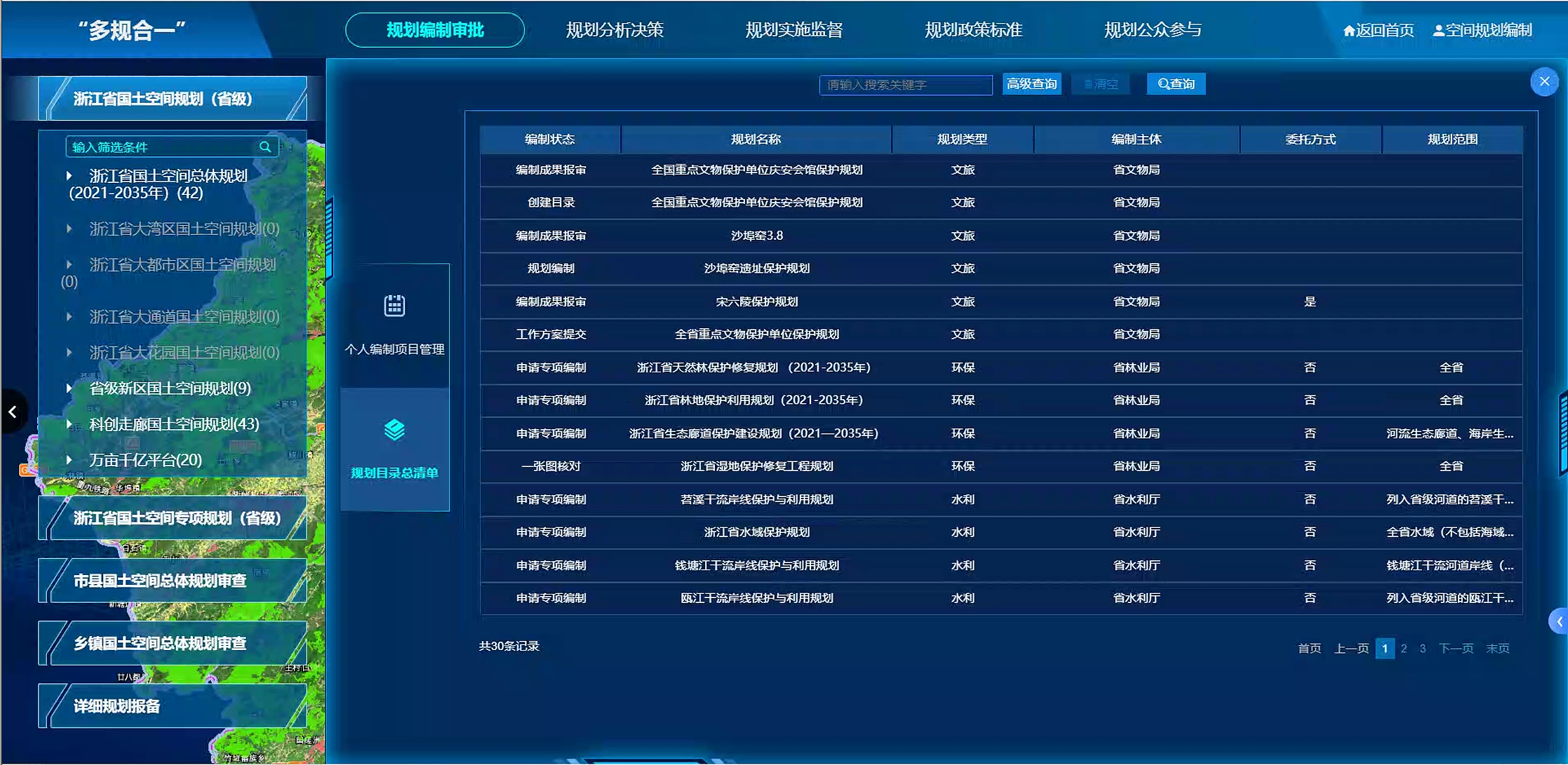The image size is (1568, 765).
Task: Click right-edge chevron panel handle
Action: tap(1559, 621)
